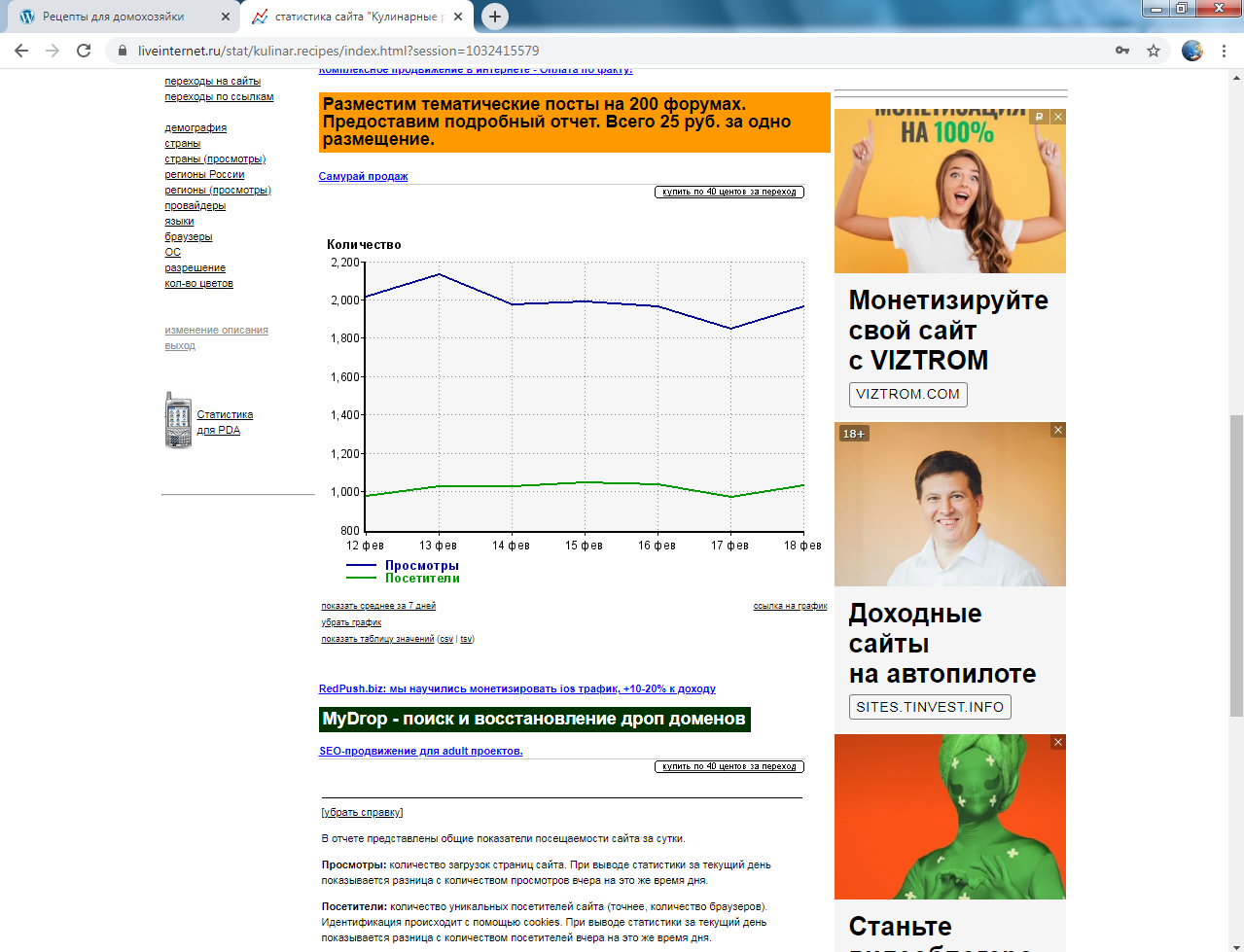Click the browser forward arrow
Screen dimensions: 1244x952
coord(53,51)
